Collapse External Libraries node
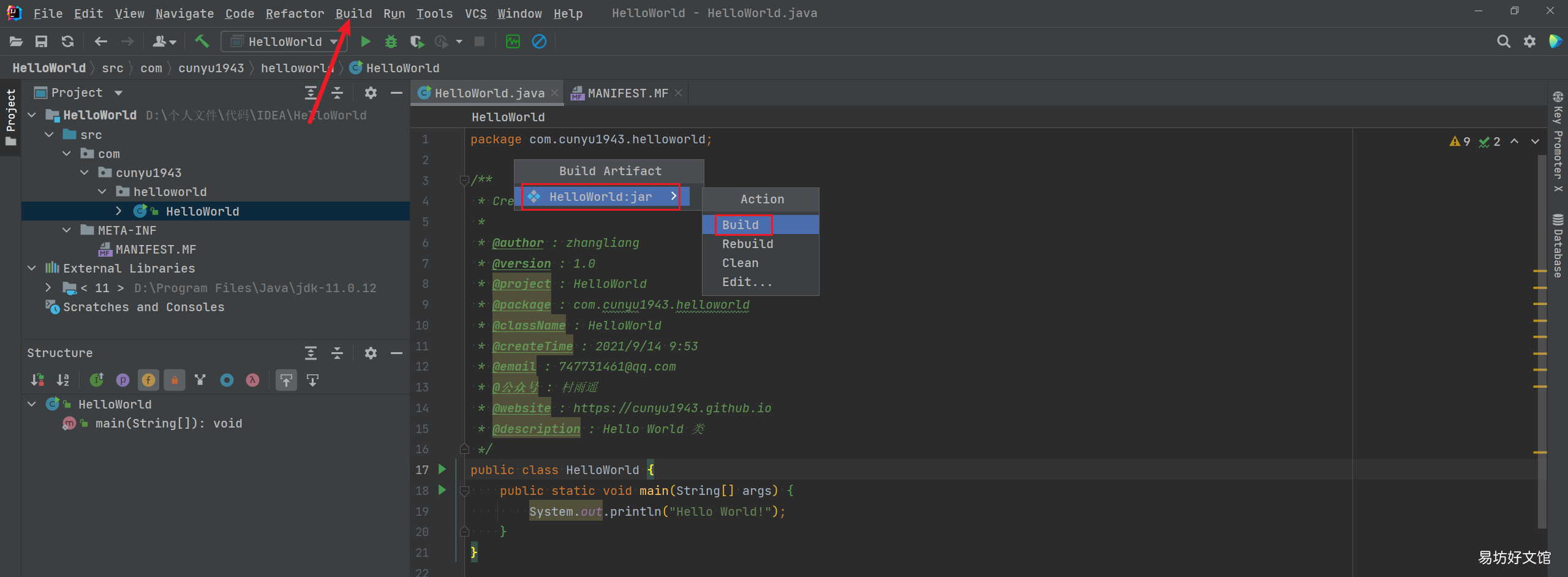The width and height of the screenshot is (1568, 577). (x=32, y=268)
